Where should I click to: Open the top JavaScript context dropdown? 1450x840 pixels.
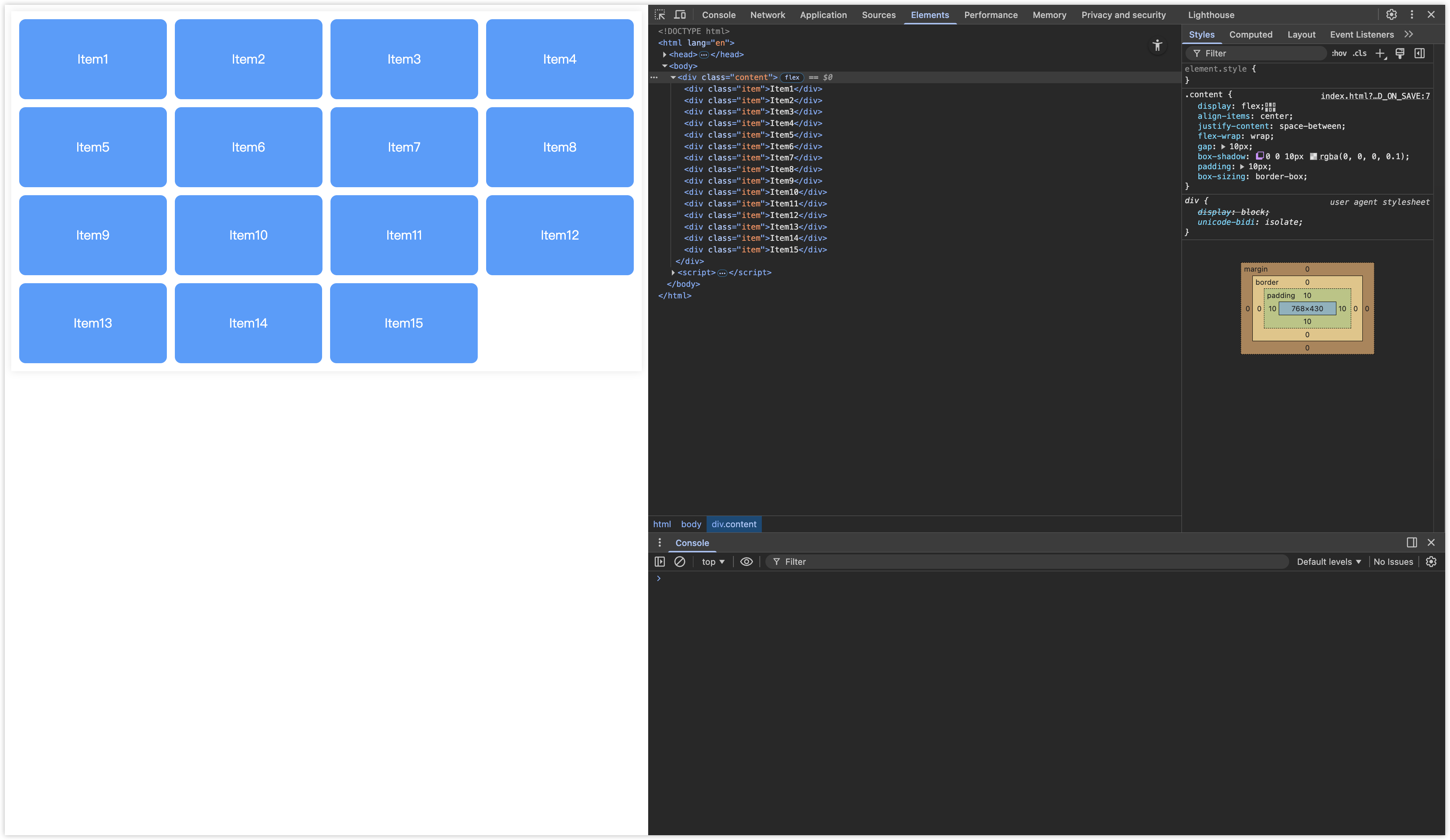click(713, 562)
